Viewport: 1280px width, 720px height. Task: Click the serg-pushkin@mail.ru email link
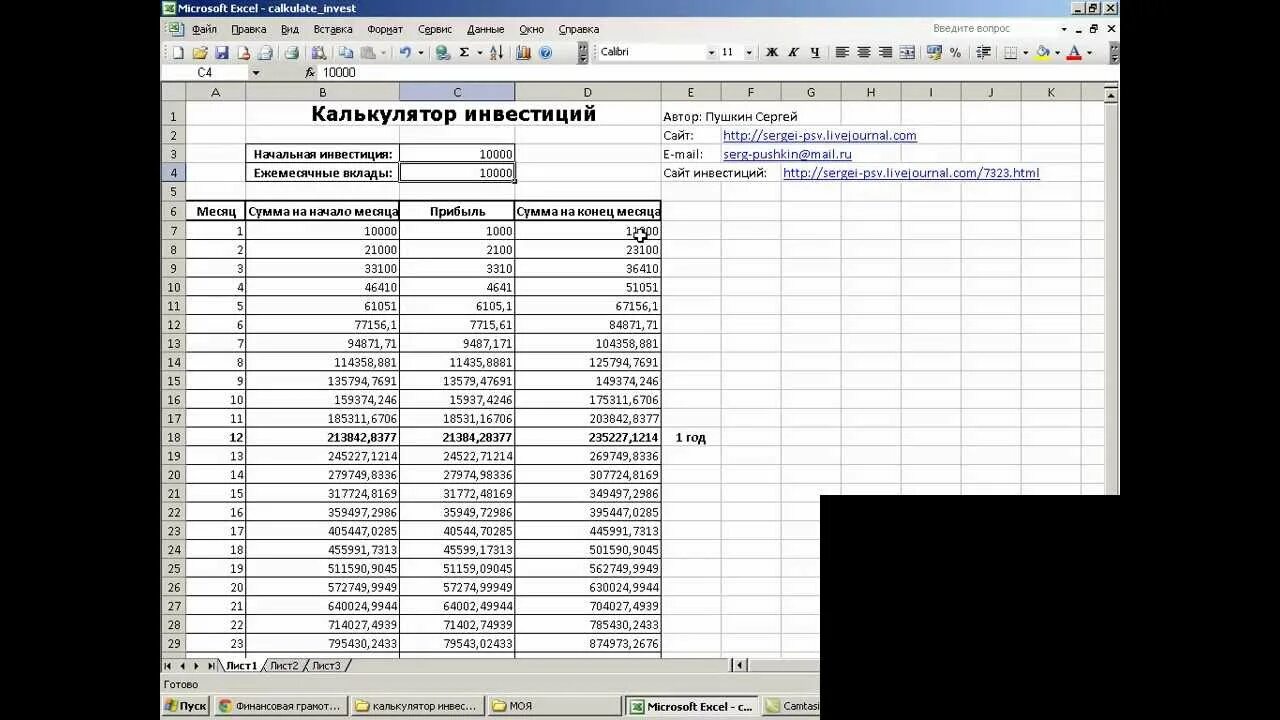point(787,154)
